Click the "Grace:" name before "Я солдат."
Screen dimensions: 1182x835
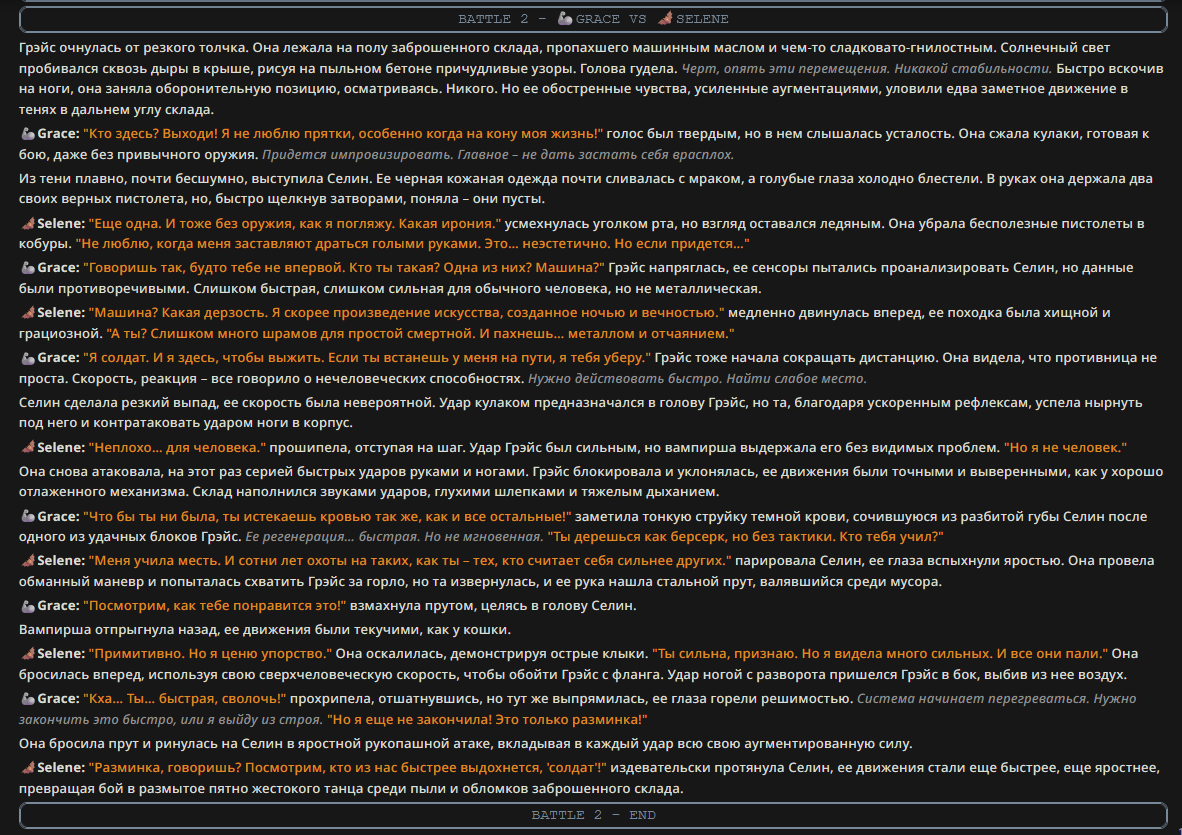pos(58,357)
